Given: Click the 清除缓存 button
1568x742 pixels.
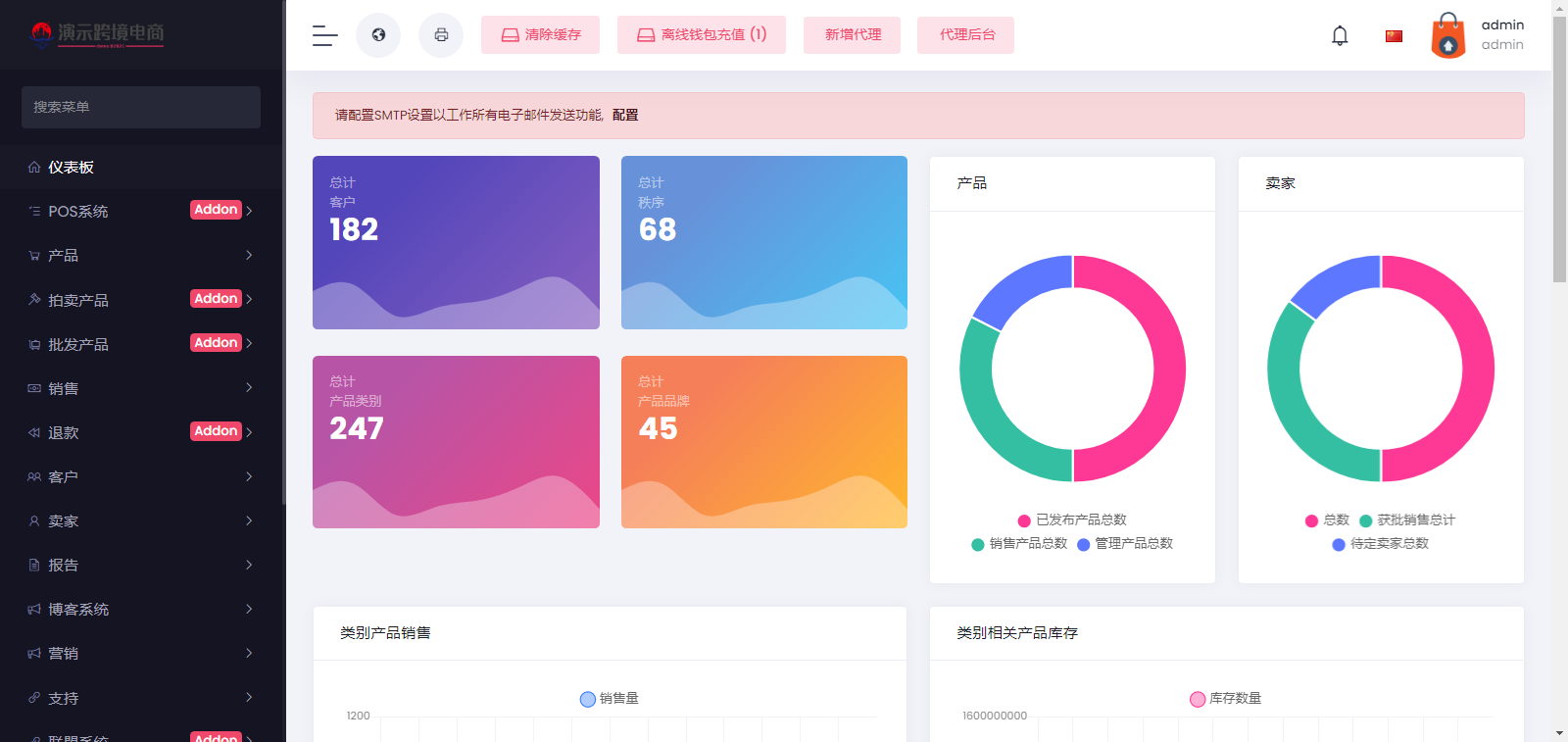Looking at the screenshot, I should click(x=540, y=35).
